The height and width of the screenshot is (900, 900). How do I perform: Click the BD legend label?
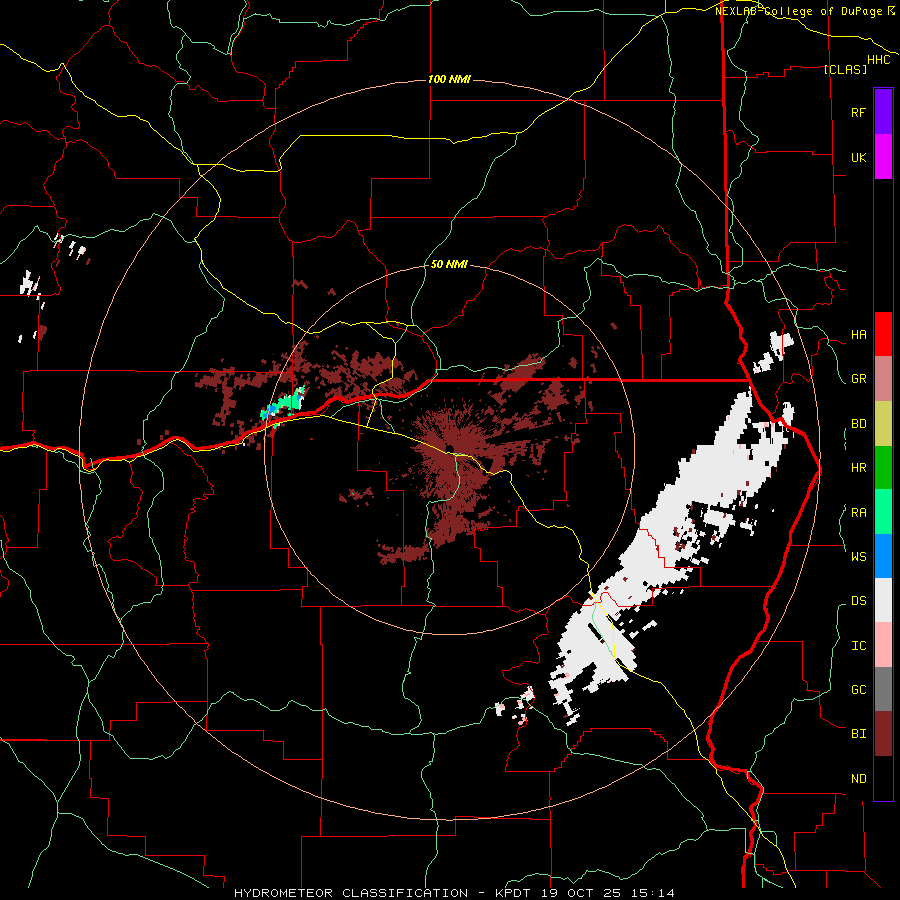pos(858,424)
